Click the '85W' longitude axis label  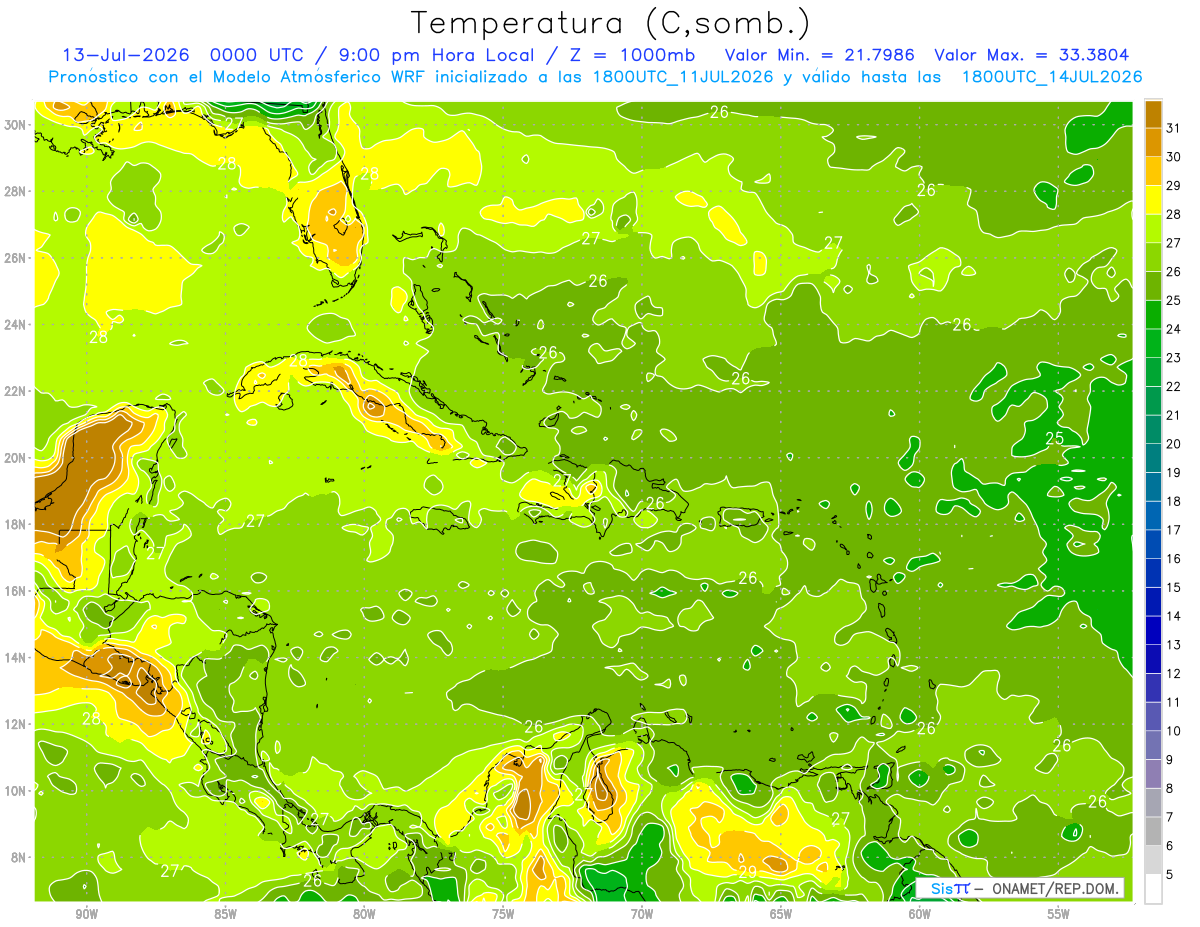225,915
